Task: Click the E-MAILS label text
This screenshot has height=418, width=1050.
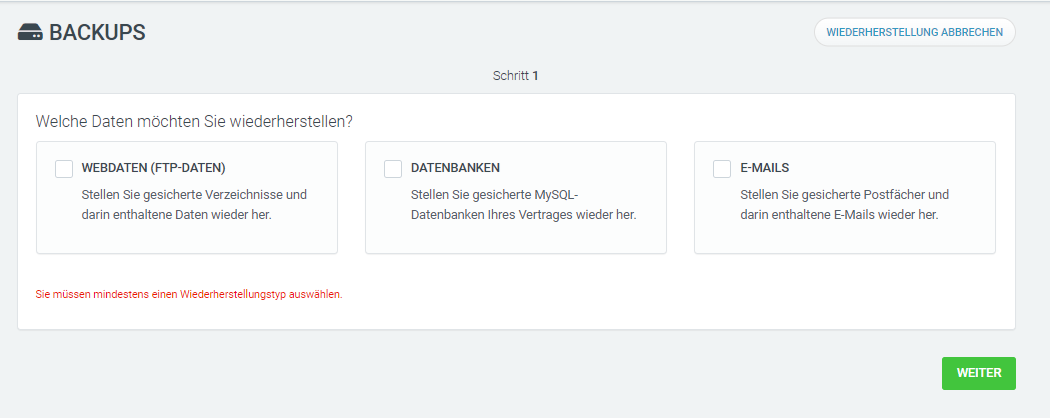Action: coord(764,169)
